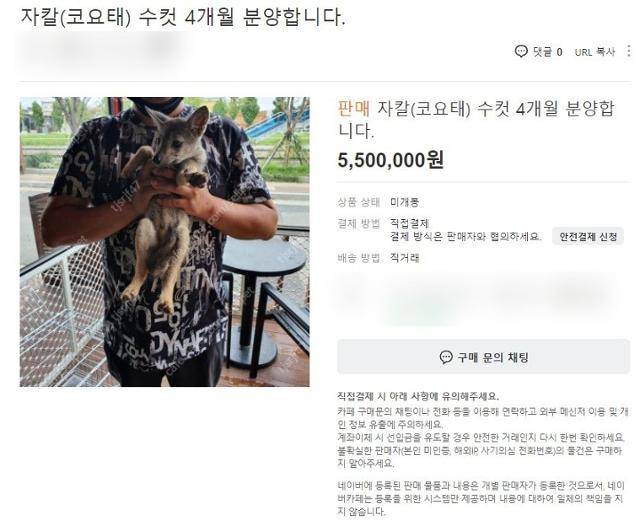
Task: Click the 직접결제 payment method value
Action: 409,224
